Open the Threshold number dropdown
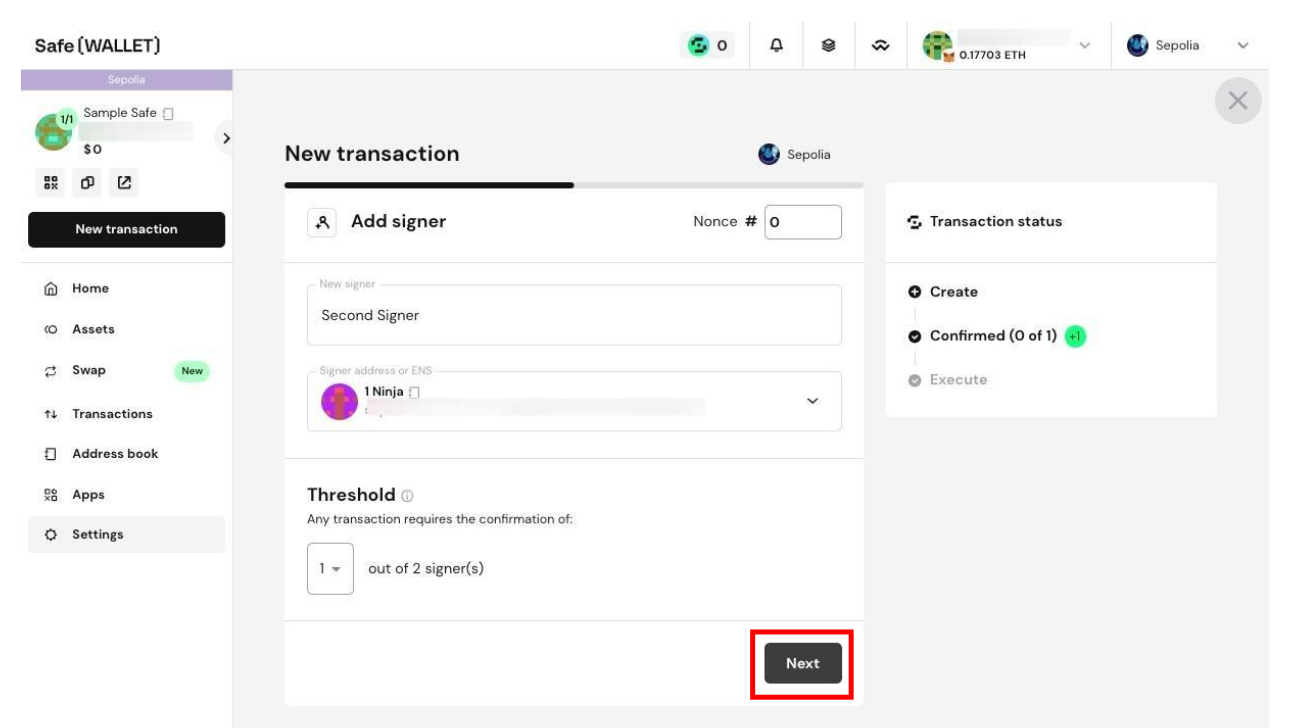Image resolution: width=1312 pixels, height=728 pixels. 330,569
